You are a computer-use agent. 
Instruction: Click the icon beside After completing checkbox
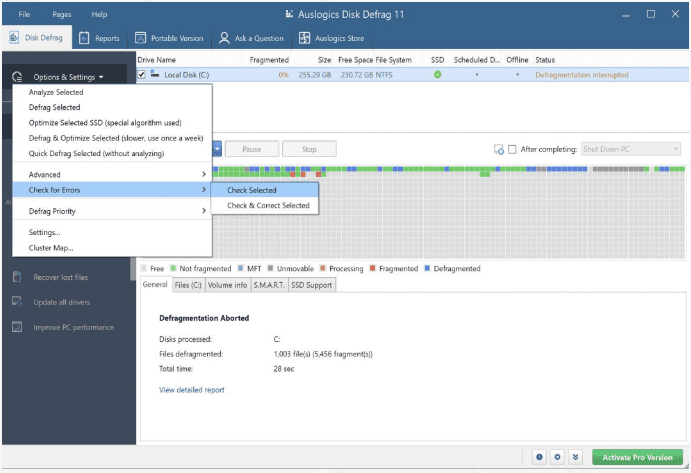pos(499,149)
